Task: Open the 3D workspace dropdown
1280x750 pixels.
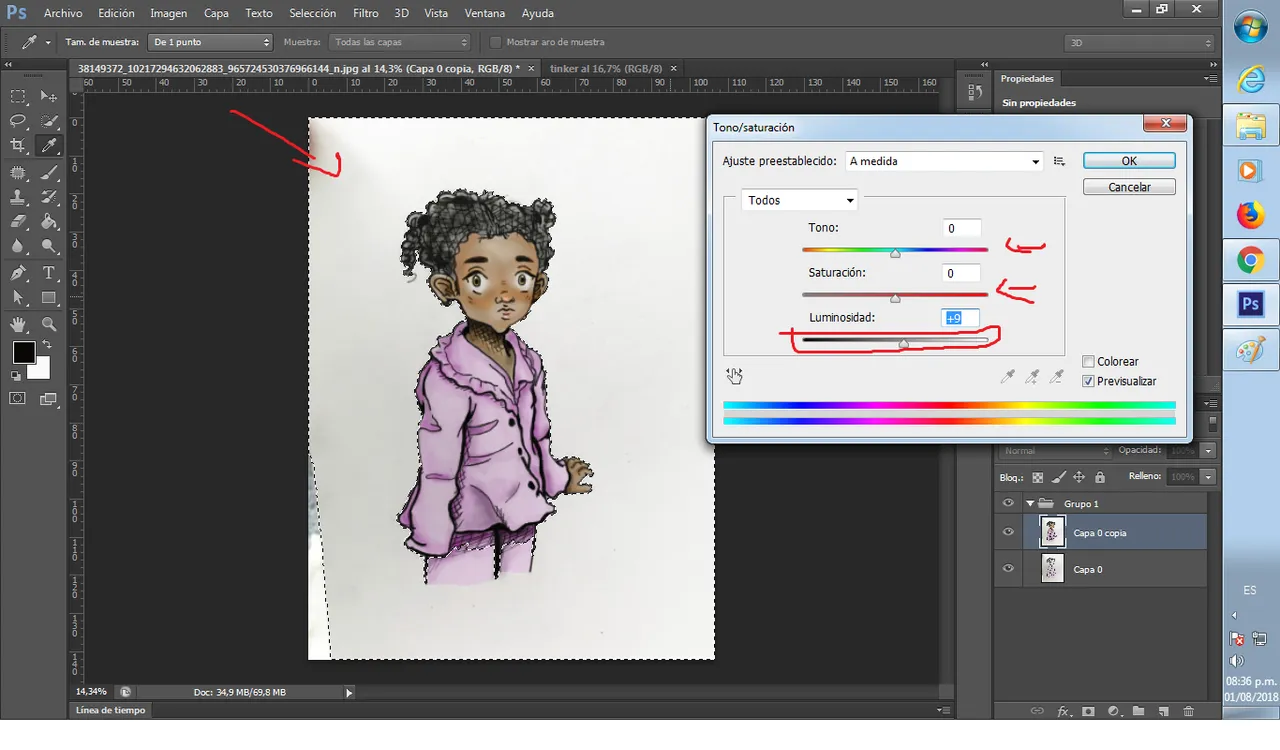Action: (x=1139, y=43)
